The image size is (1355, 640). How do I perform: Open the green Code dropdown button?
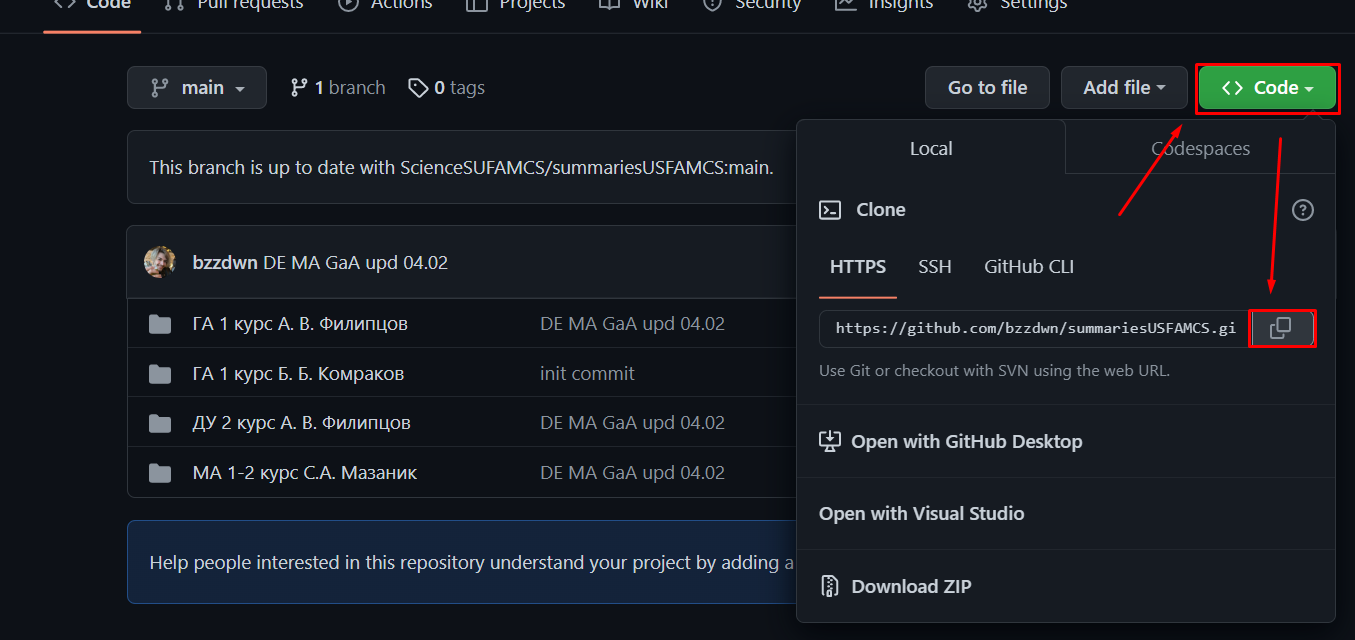pyautogui.click(x=1267, y=88)
